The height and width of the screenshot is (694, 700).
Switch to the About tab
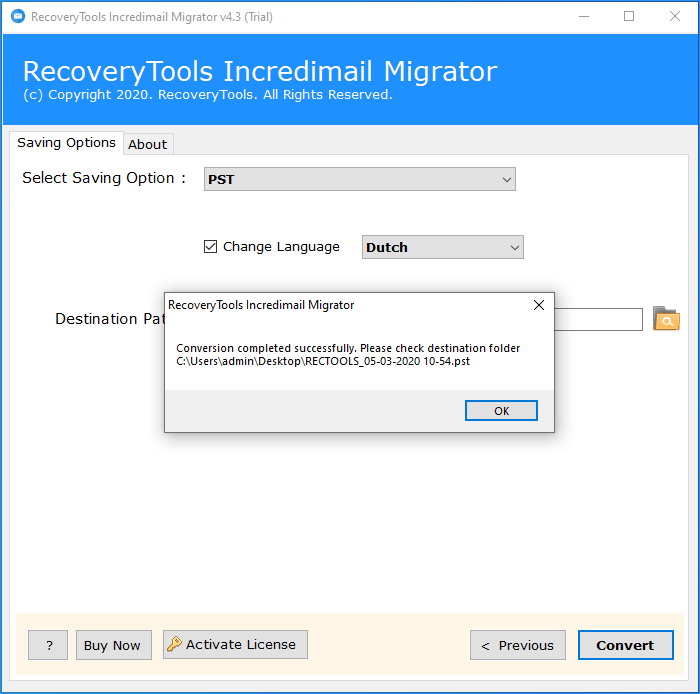148,144
